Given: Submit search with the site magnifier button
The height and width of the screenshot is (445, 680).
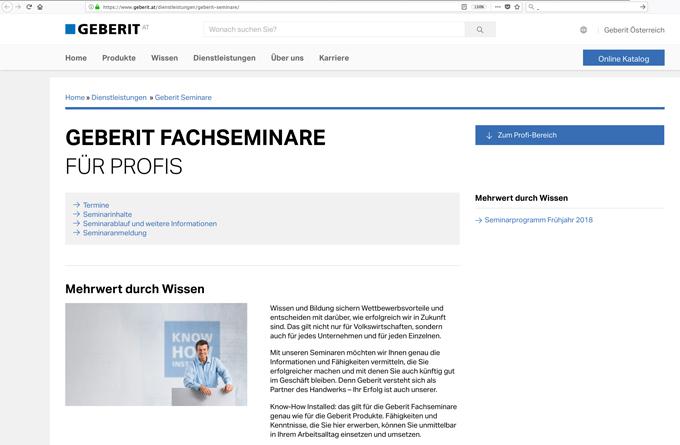Looking at the screenshot, I should coord(480,29).
